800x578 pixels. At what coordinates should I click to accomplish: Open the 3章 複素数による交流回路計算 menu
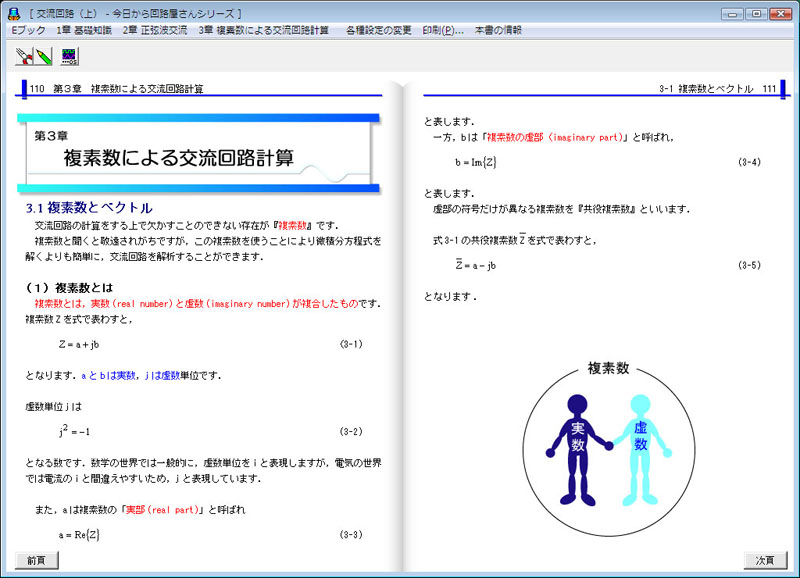[263, 30]
